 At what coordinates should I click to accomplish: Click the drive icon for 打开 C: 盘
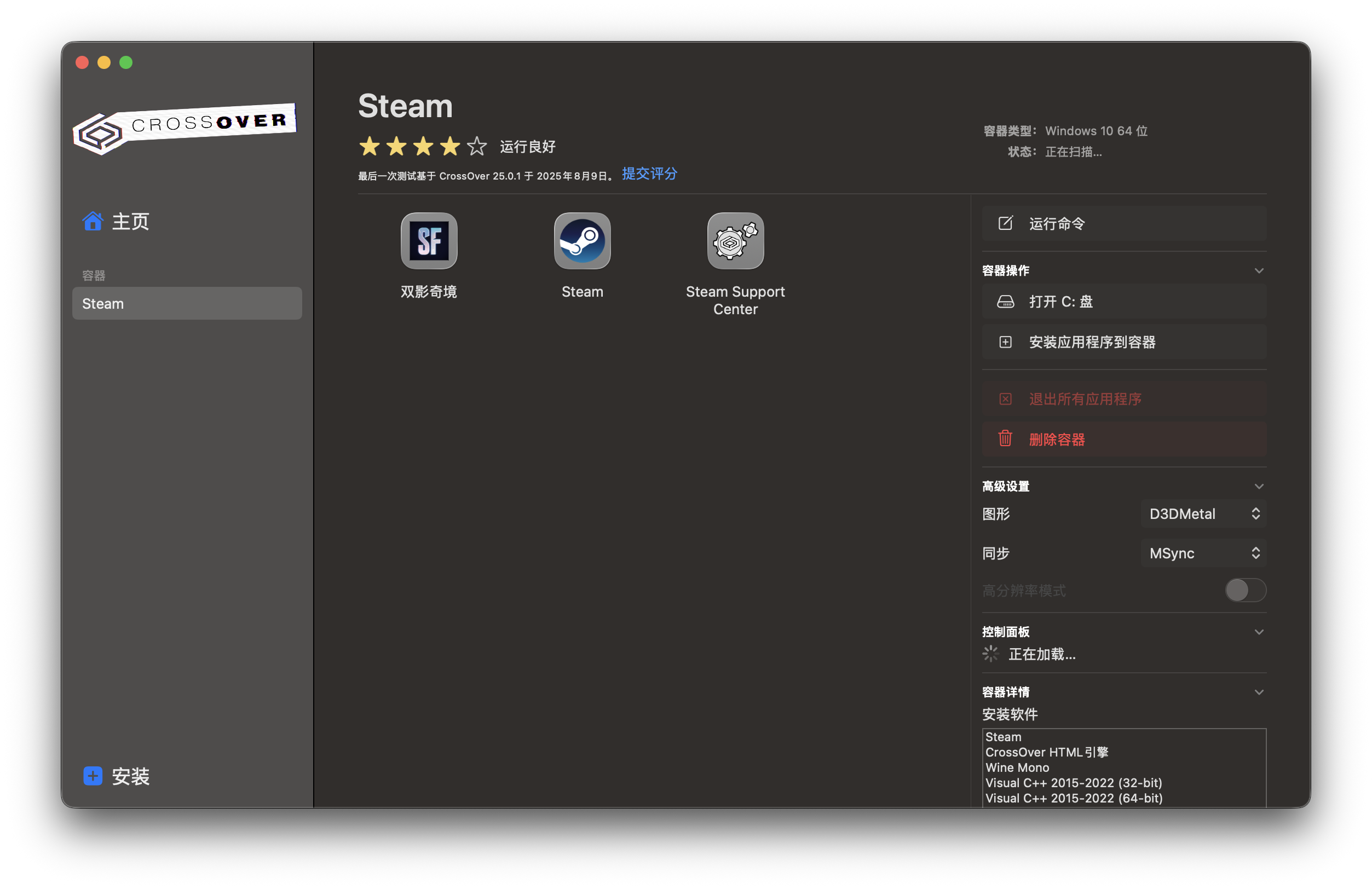1005,302
